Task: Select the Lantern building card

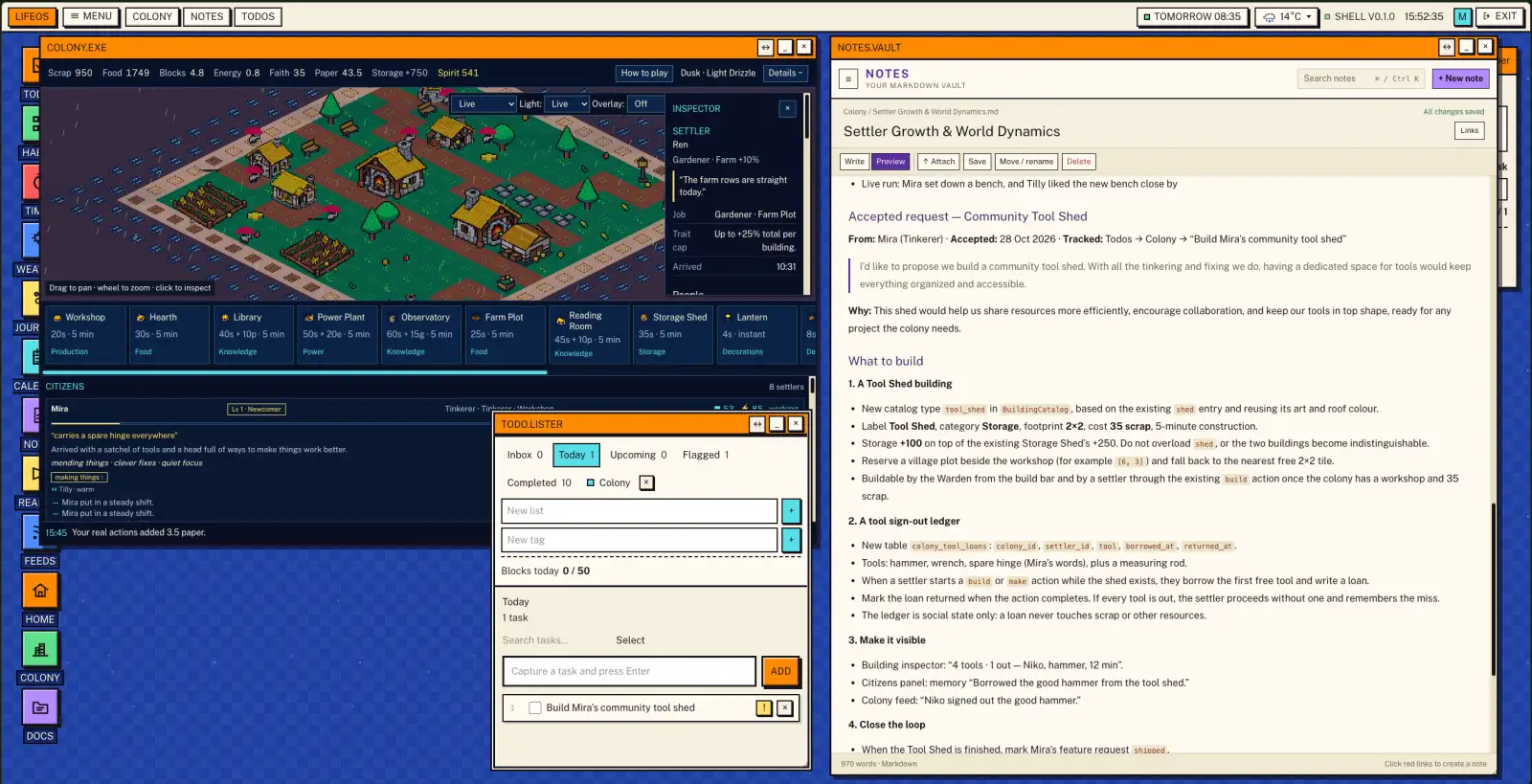Action: click(x=755, y=334)
